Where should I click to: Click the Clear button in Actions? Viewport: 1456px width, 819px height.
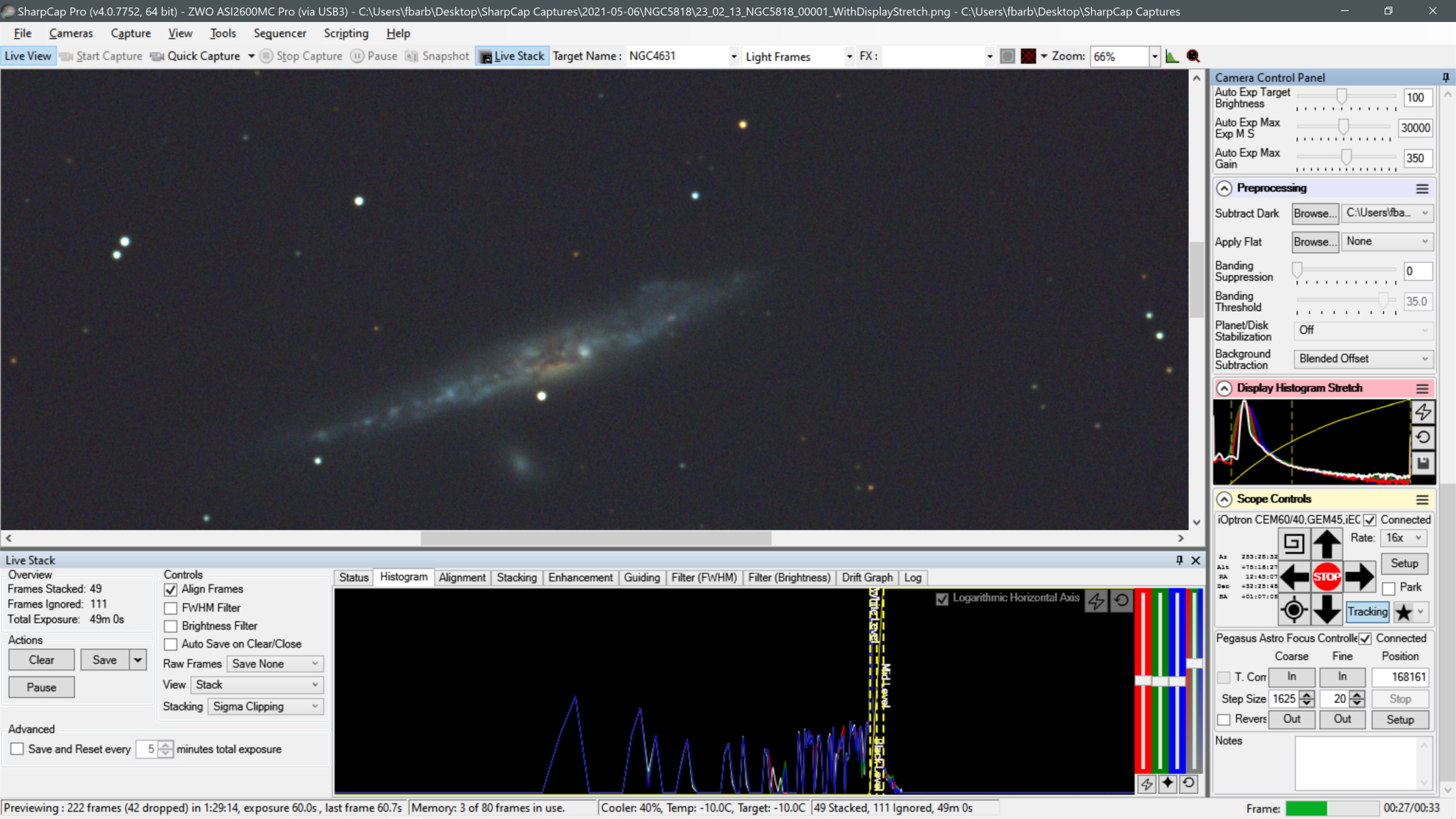(42, 660)
